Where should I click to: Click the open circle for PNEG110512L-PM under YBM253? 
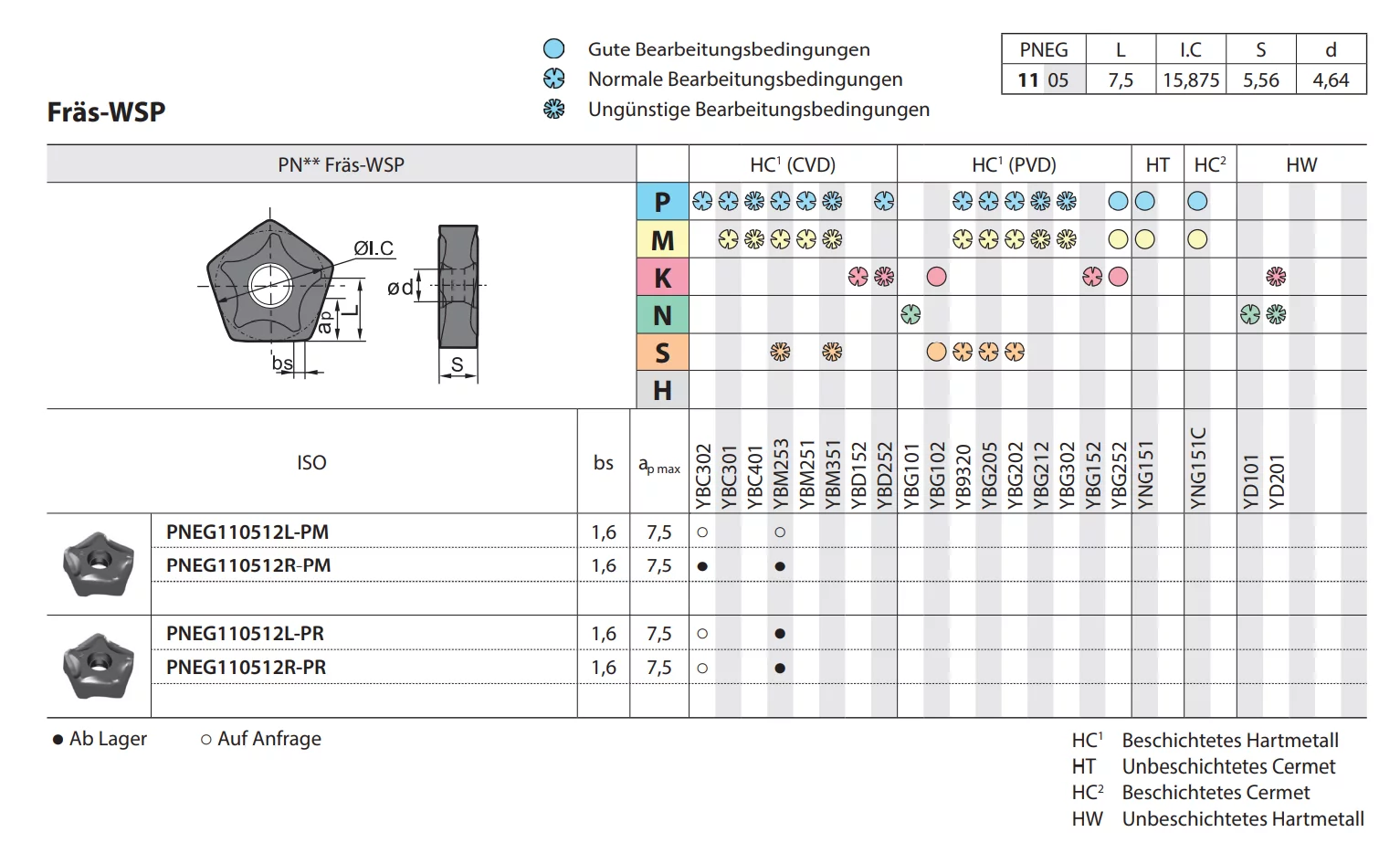pyautogui.click(x=780, y=532)
